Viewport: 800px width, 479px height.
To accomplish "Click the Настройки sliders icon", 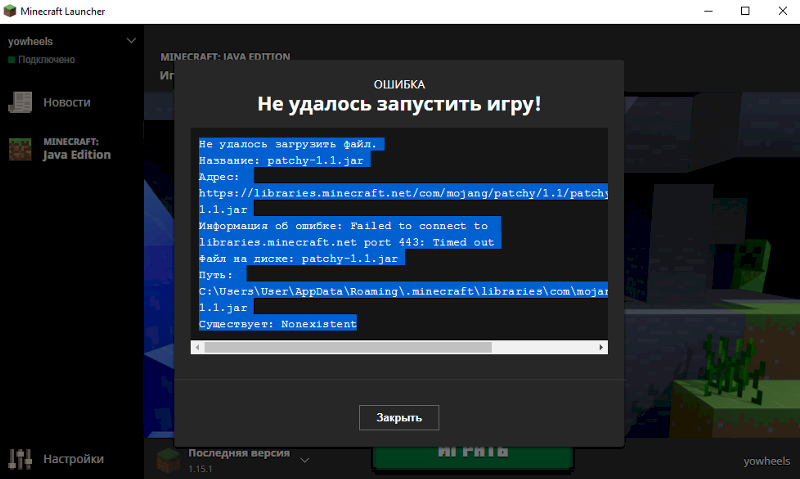I will pyautogui.click(x=20, y=459).
